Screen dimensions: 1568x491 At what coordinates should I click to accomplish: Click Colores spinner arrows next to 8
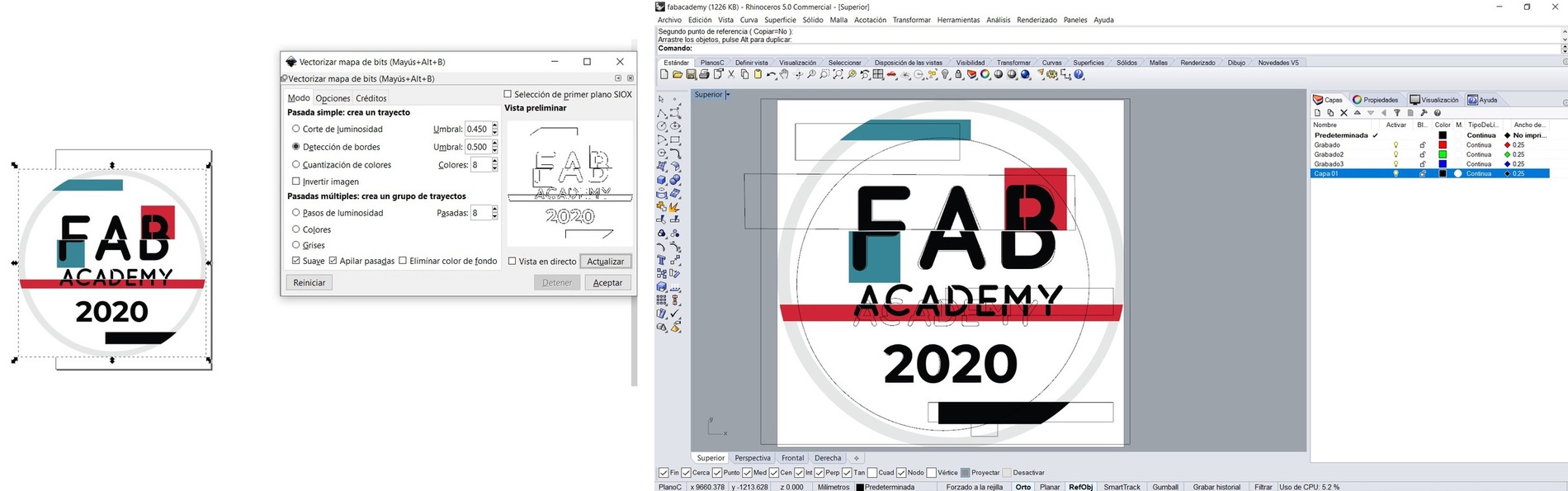tap(494, 164)
